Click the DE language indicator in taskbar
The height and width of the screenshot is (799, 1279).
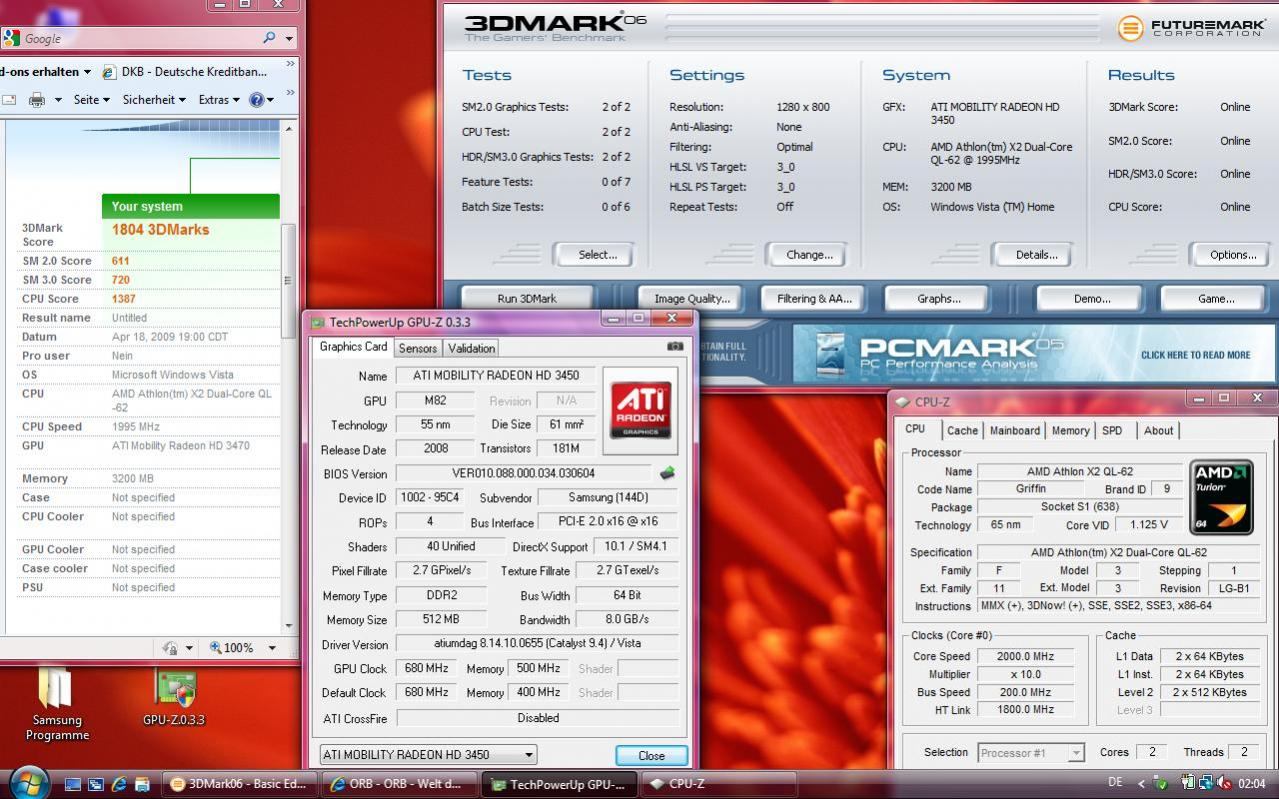coord(1115,782)
